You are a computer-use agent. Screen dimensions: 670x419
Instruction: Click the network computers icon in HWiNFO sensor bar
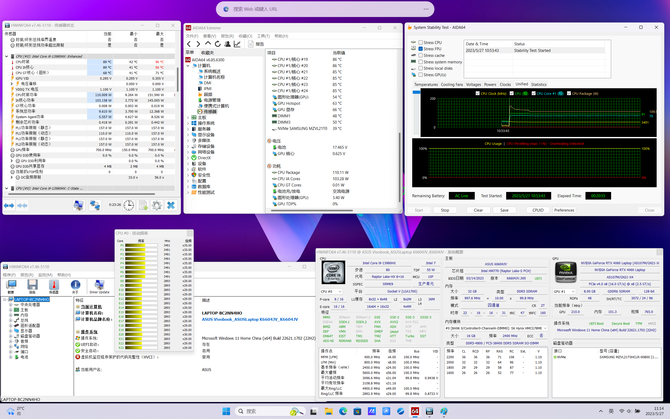[x=94, y=205]
